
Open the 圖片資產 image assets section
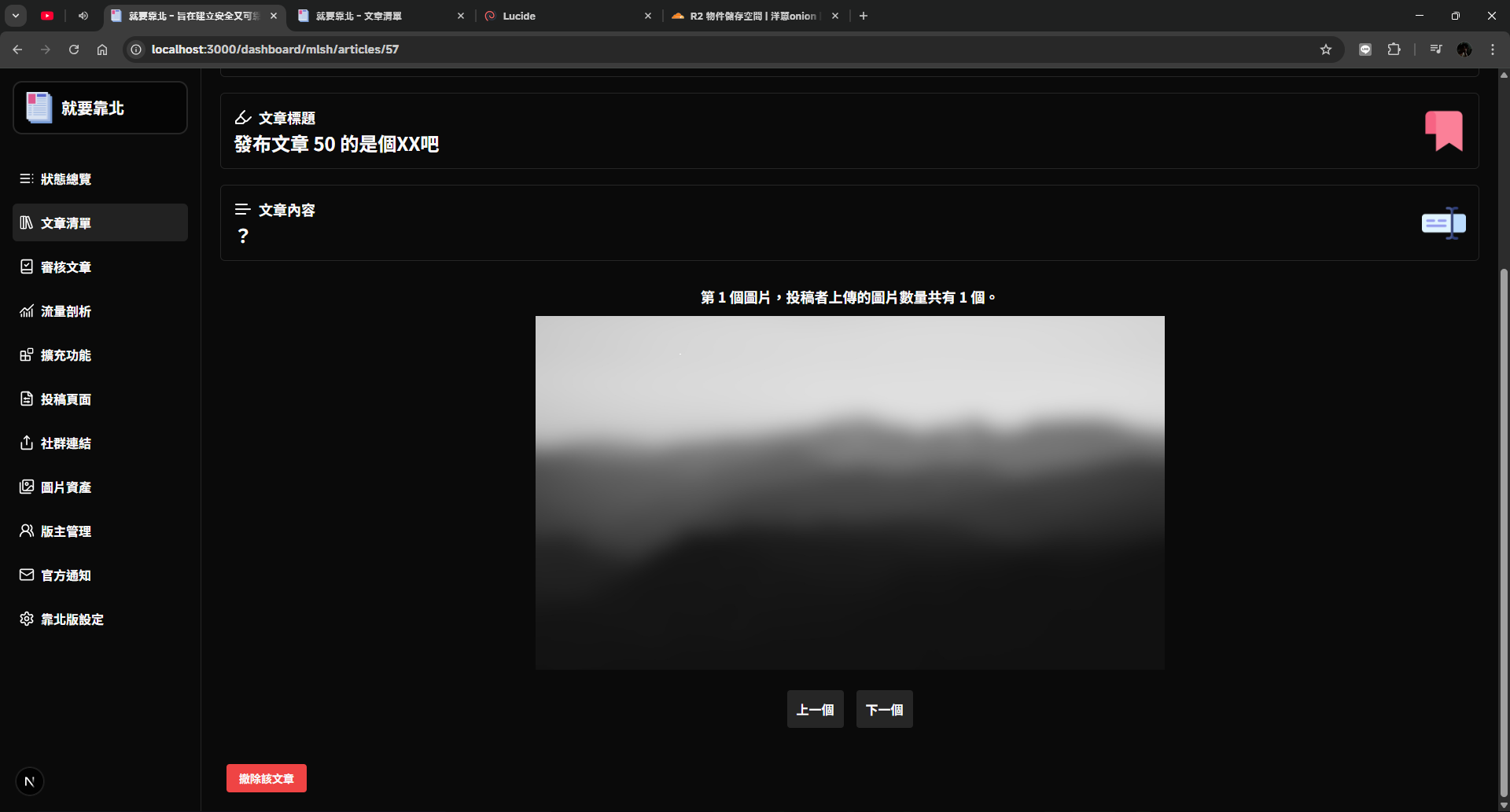point(66,487)
